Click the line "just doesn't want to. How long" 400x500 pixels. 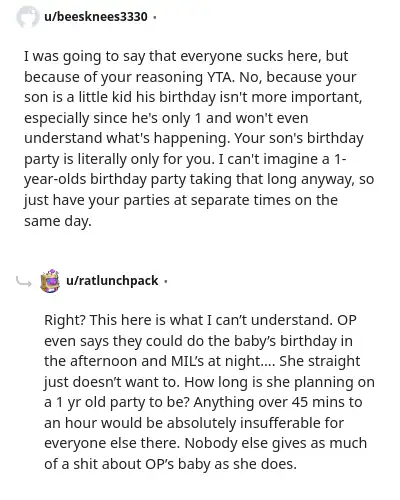pyautogui.click(x=209, y=382)
